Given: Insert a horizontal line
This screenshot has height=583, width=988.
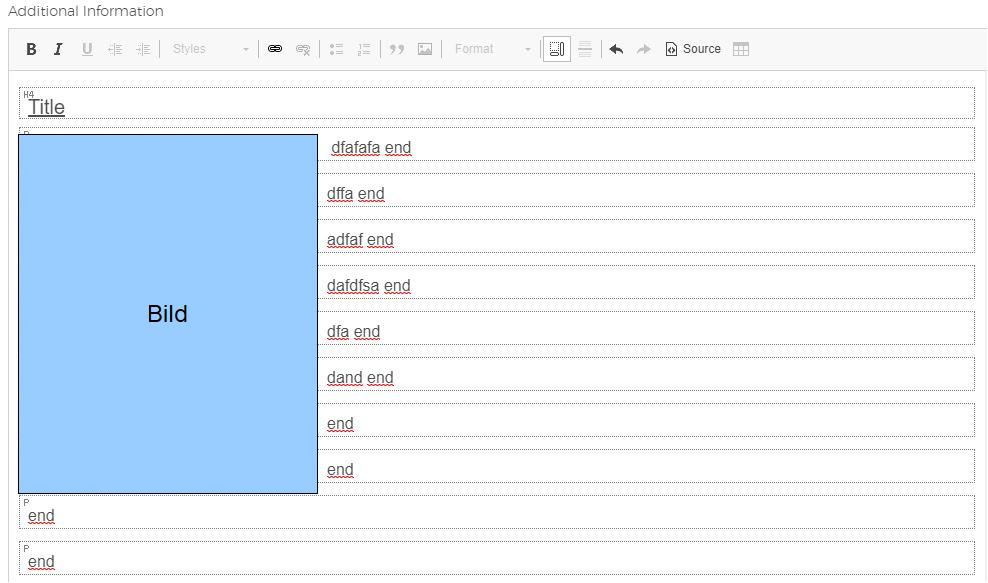Looking at the screenshot, I should pos(585,49).
